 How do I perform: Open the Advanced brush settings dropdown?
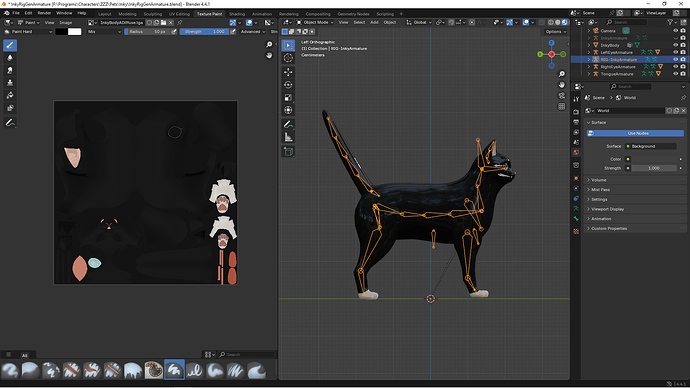[x=253, y=32]
